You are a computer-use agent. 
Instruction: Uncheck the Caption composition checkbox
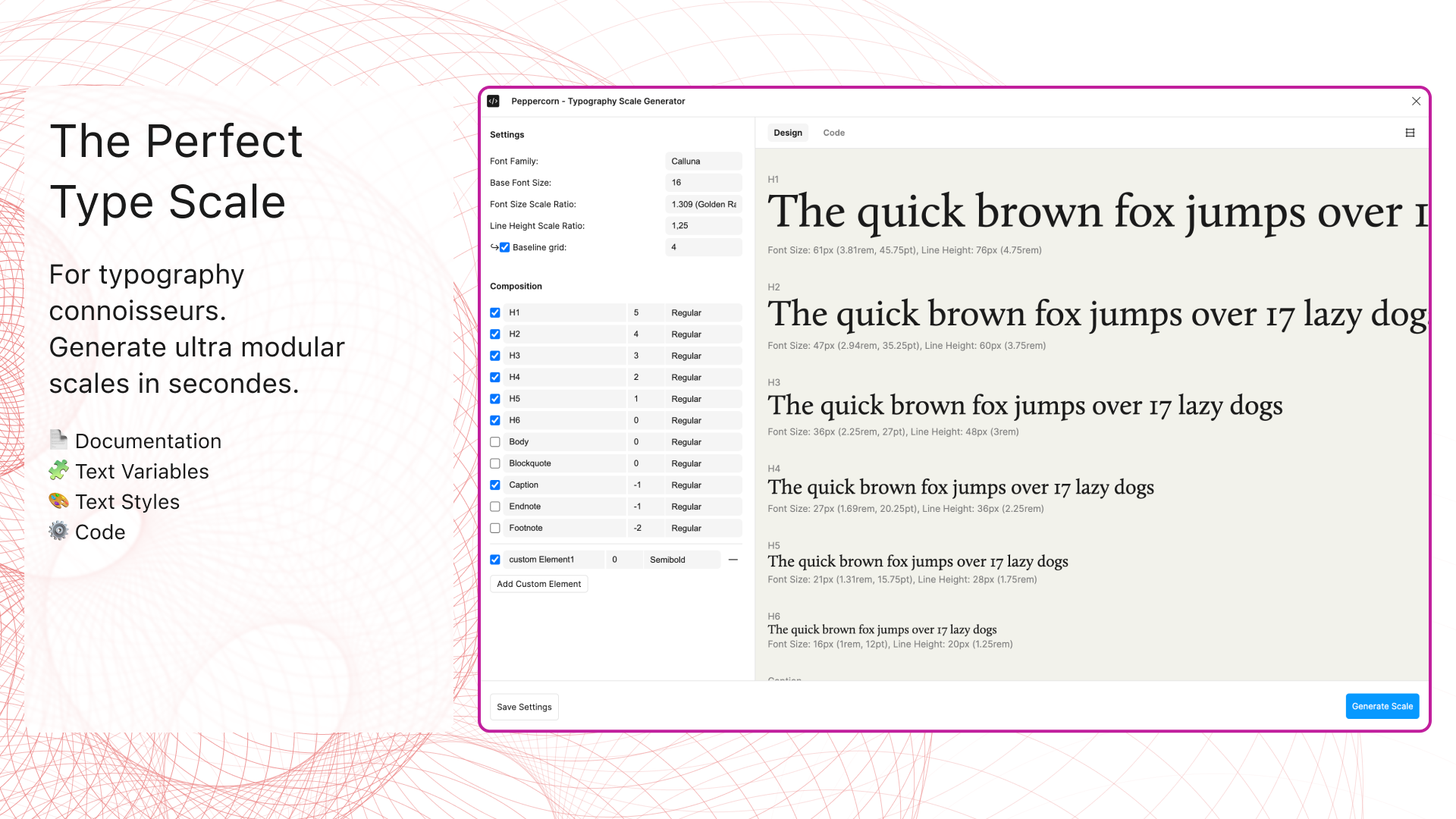point(495,485)
